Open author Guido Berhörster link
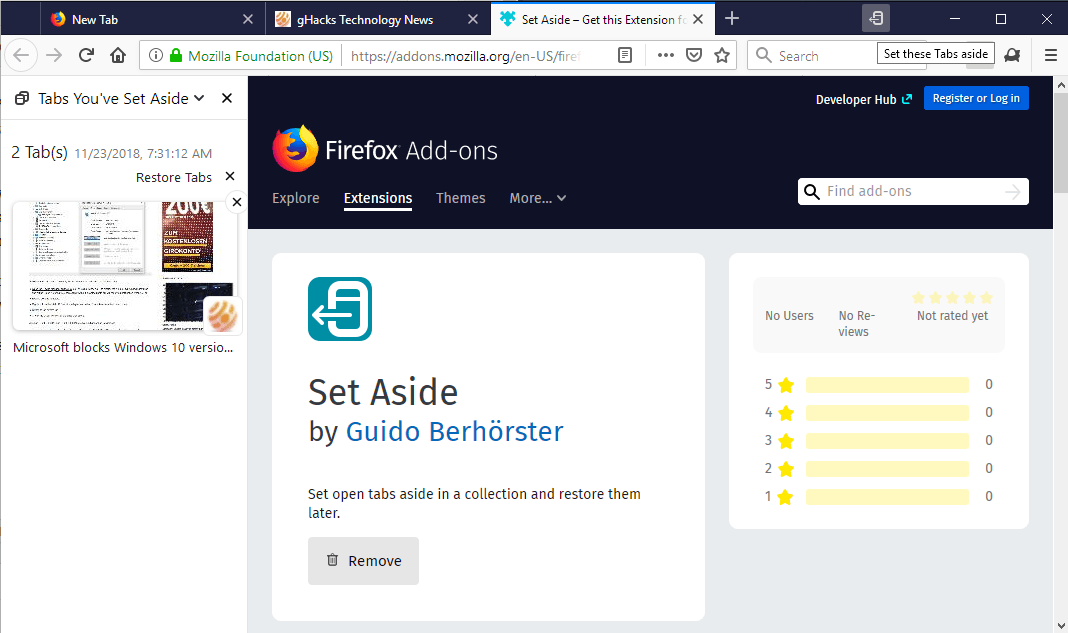Viewport: 1068px width, 633px height. (x=454, y=431)
